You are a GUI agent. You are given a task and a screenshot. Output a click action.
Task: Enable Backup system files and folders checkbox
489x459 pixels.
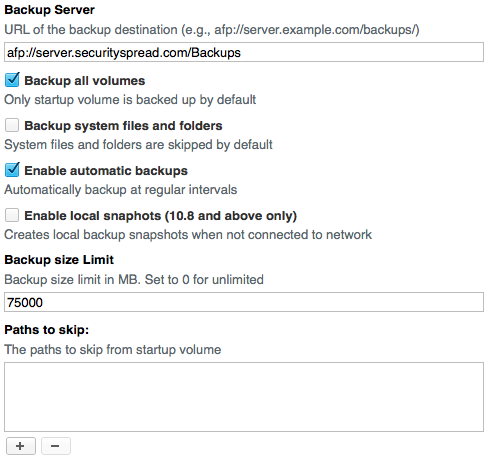click(x=12, y=125)
